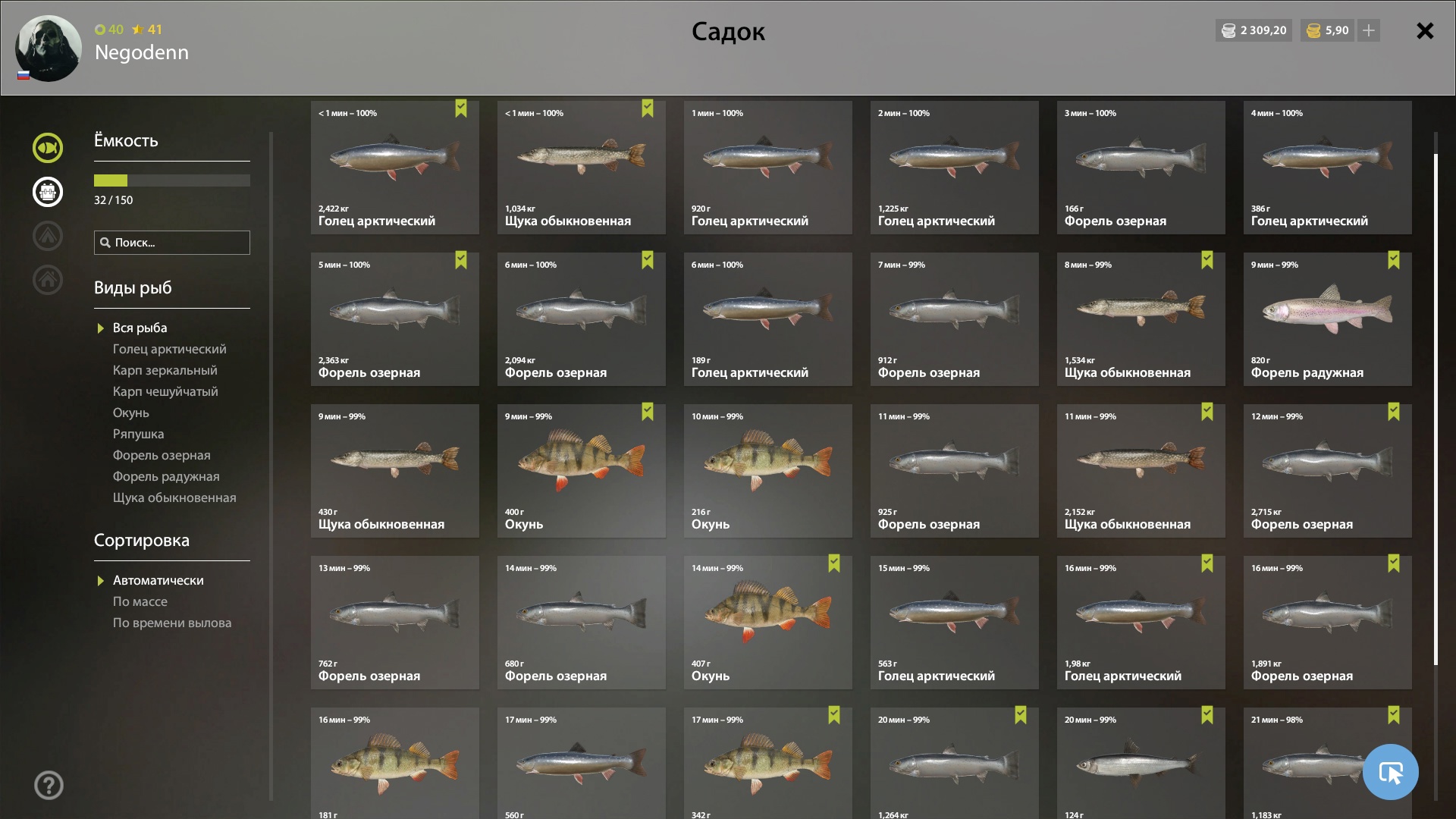
Task: Open the backpack inventory sidebar icon
Action: 47,192
